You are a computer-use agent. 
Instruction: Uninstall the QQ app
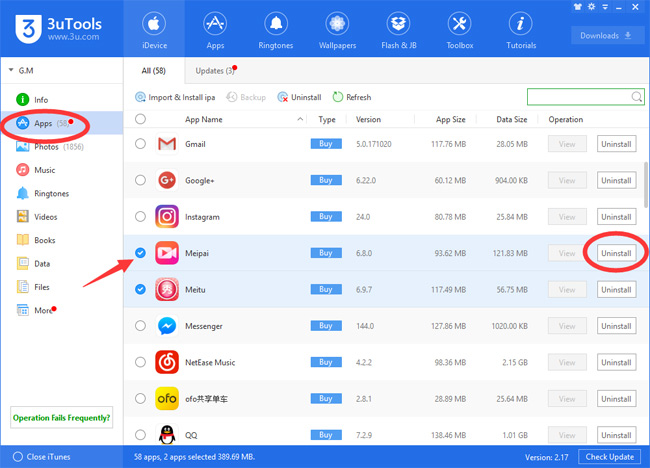pos(616,435)
